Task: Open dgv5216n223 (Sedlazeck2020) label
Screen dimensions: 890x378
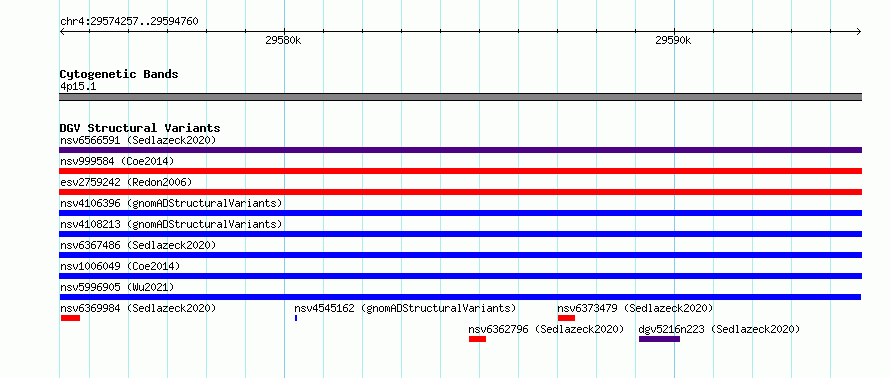Action: pos(719,329)
